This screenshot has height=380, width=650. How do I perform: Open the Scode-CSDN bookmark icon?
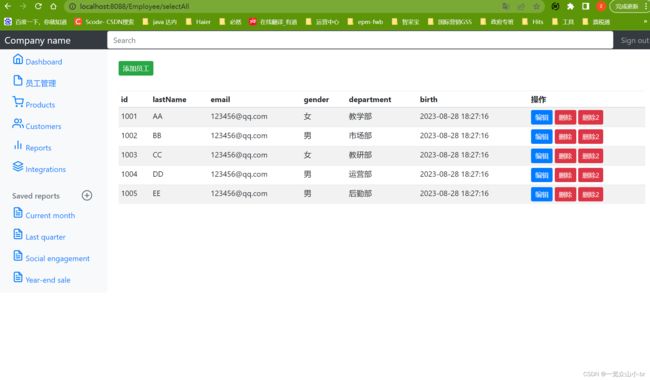click(78, 22)
